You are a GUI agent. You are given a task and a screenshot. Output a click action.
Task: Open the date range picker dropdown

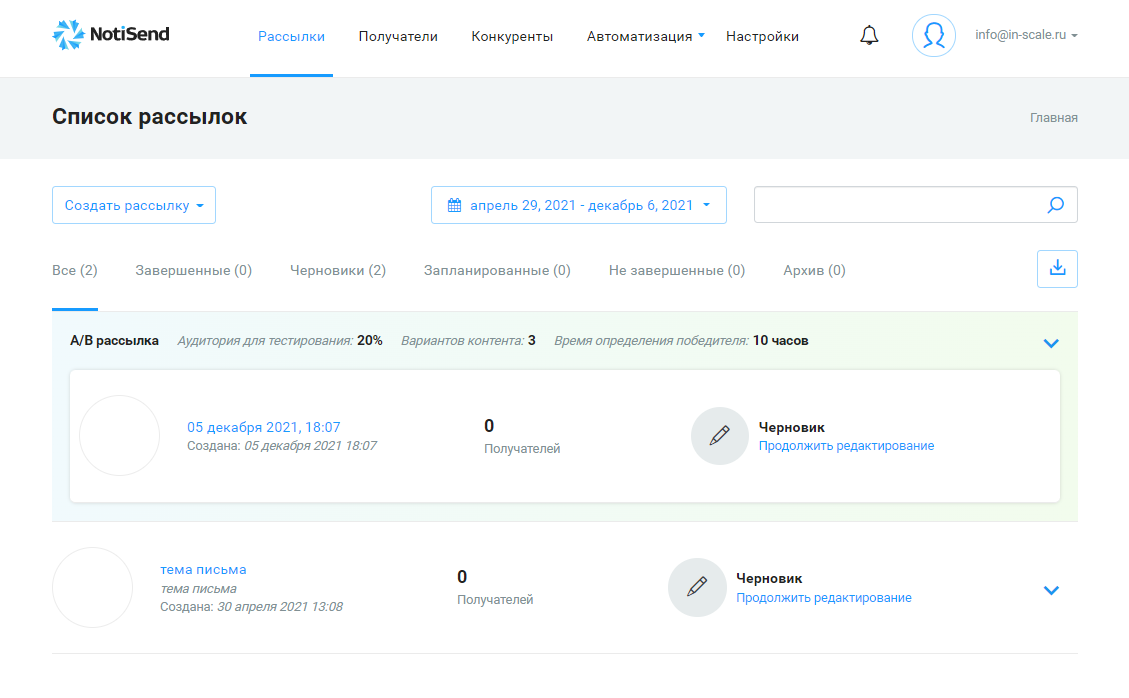point(578,205)
